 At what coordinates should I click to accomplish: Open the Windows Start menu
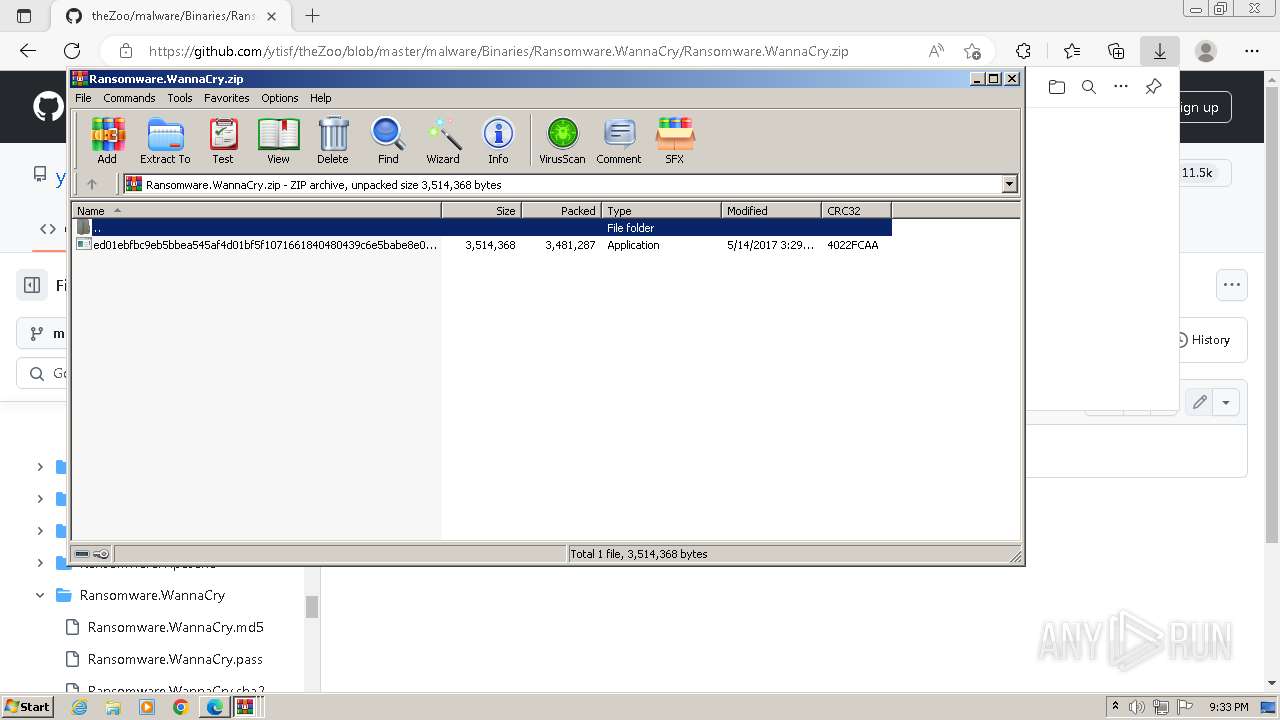(27, 706)
